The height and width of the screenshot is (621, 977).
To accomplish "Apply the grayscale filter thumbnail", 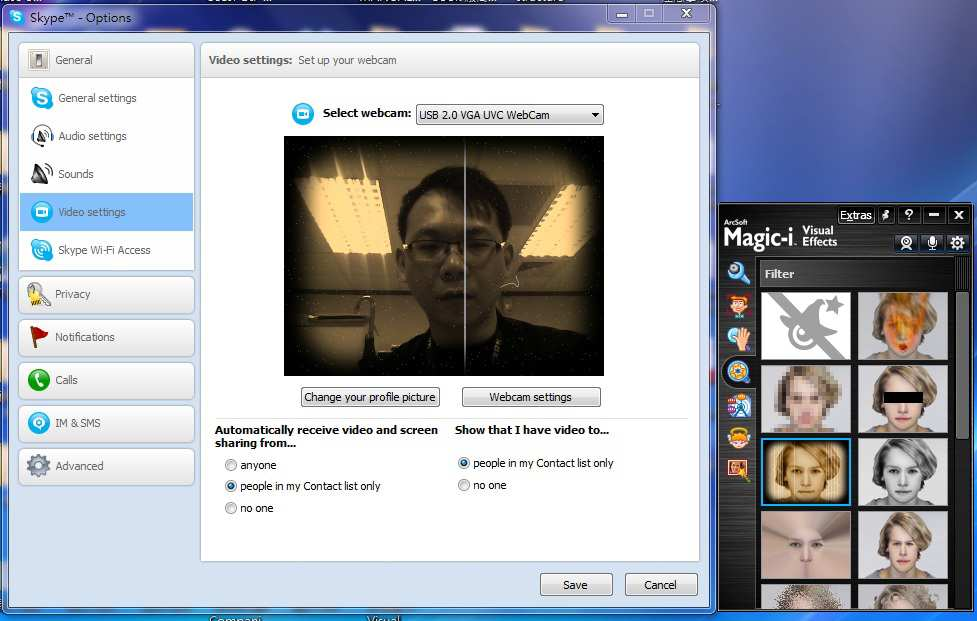I will [x=903, y=472].
